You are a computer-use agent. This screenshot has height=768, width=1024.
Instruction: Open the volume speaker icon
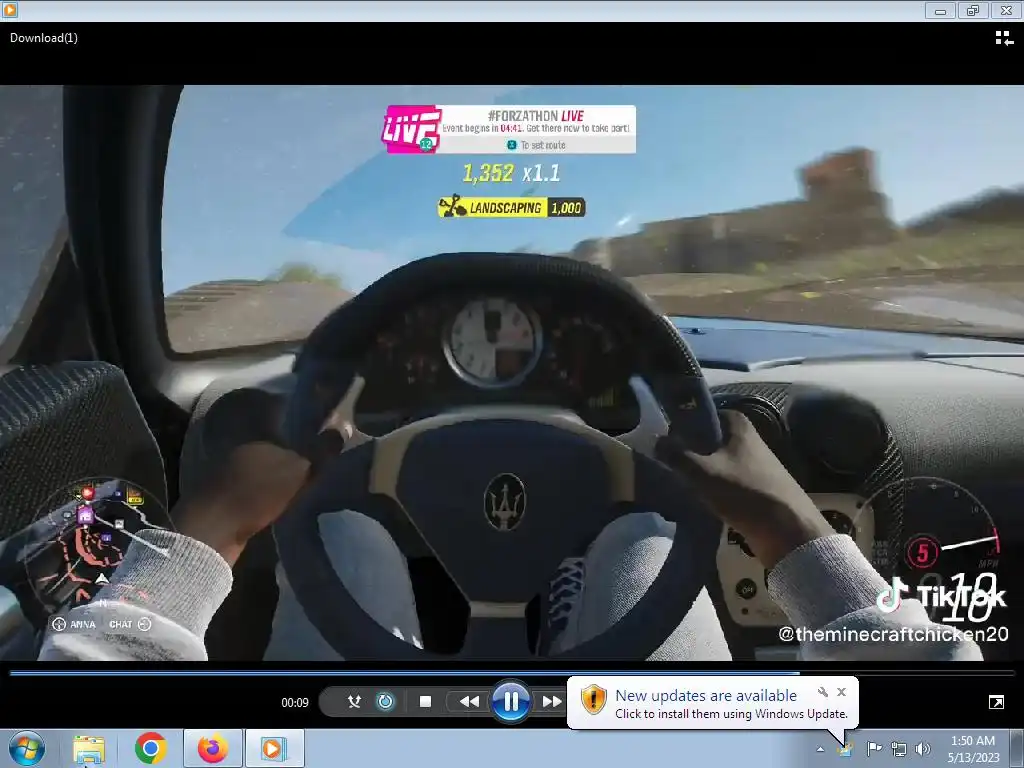[x=923, y=749]
